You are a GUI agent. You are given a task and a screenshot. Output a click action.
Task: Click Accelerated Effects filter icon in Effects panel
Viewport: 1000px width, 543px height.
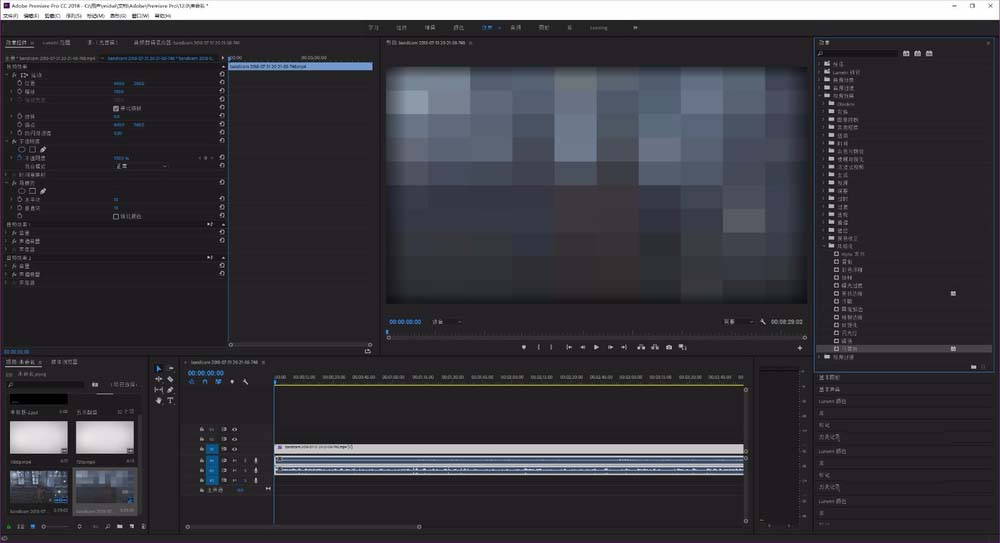click(906, 54)
